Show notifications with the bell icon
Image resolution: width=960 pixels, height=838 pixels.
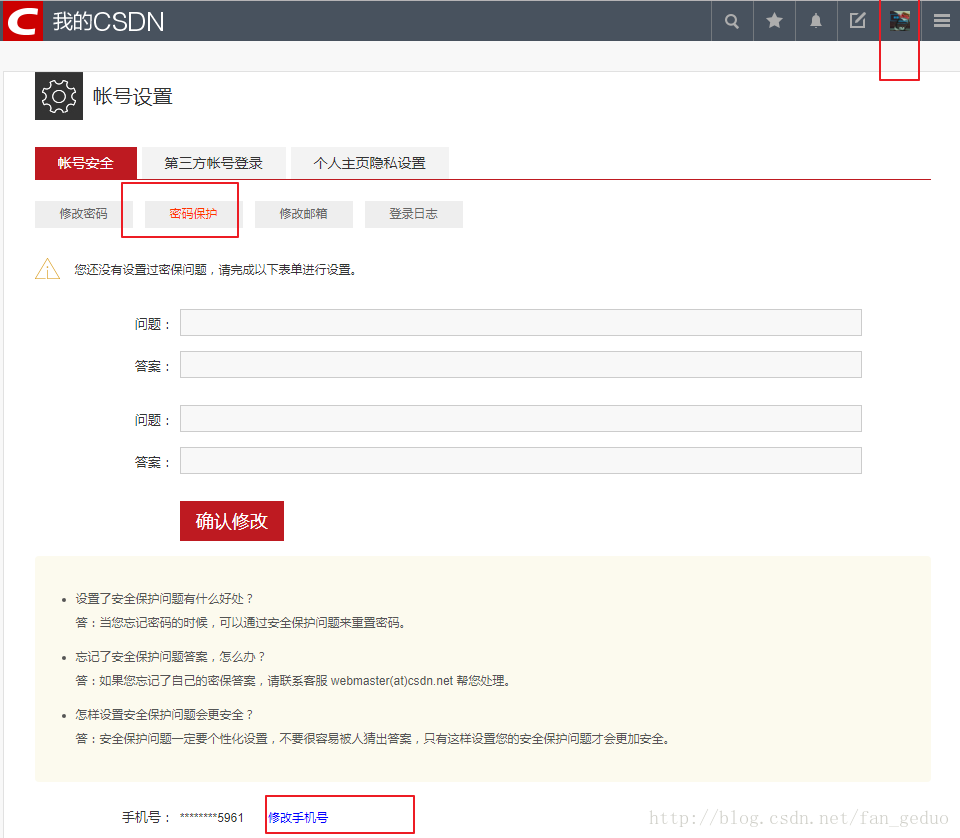point(816,21)
